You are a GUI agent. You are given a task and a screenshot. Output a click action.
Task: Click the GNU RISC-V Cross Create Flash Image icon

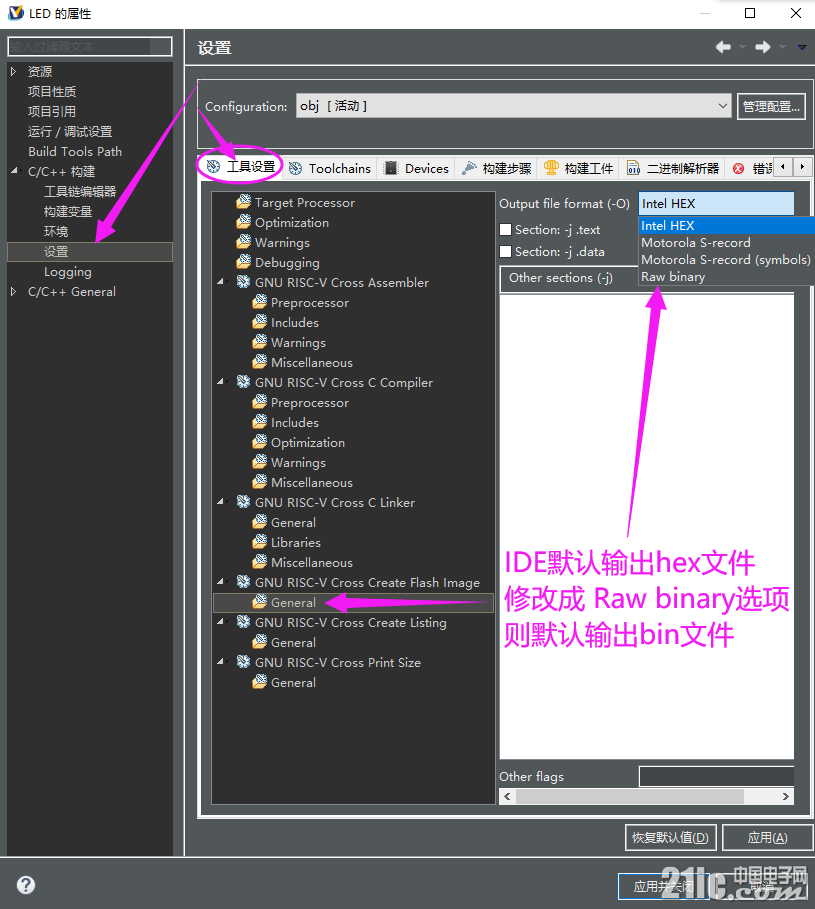pyautogui.click(x=243, y=582)
